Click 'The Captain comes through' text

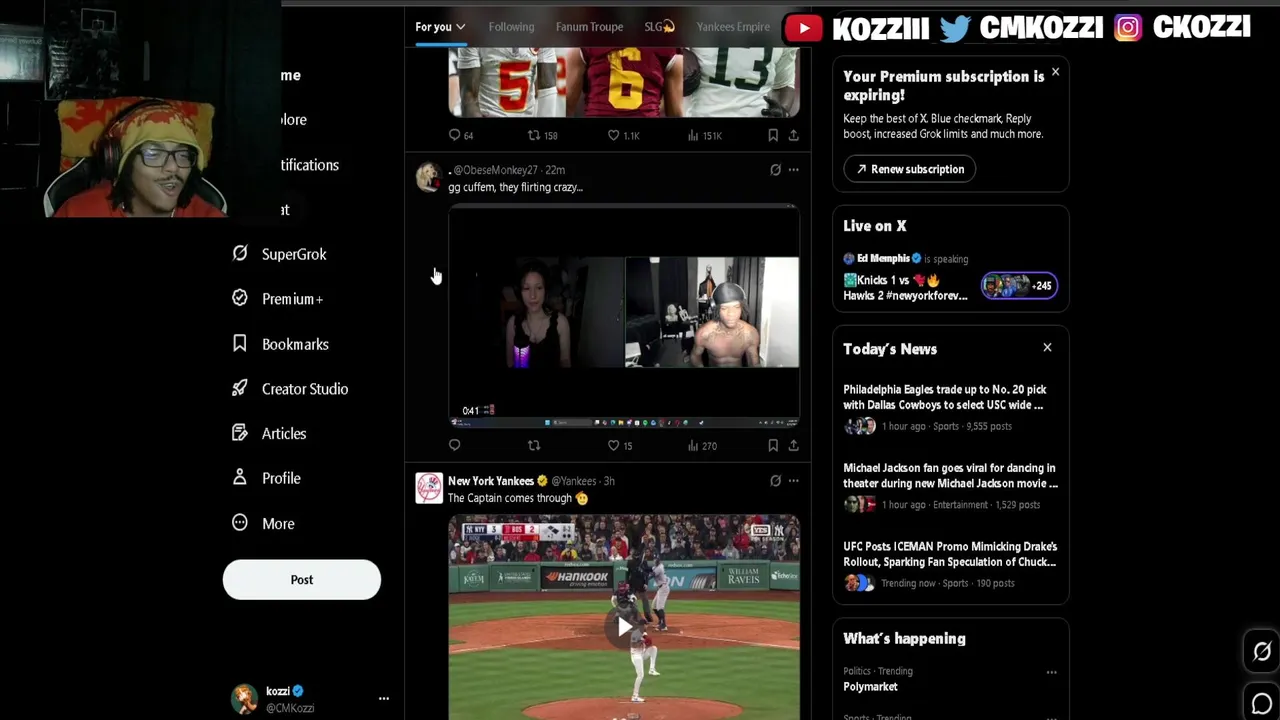[x=510, y=498]
